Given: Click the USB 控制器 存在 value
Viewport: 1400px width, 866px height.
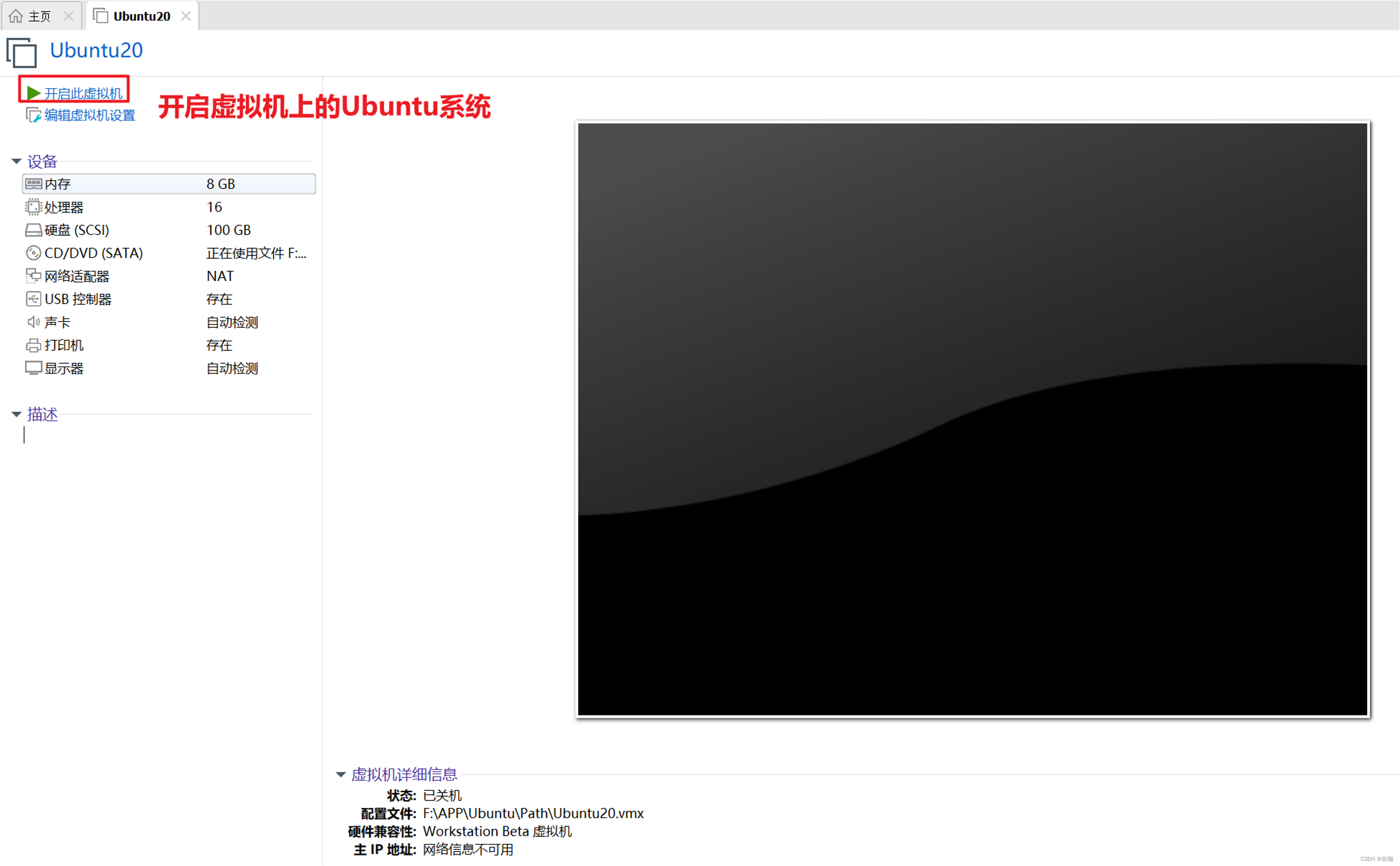Looking at the screenshot, I should click(219, 299).
